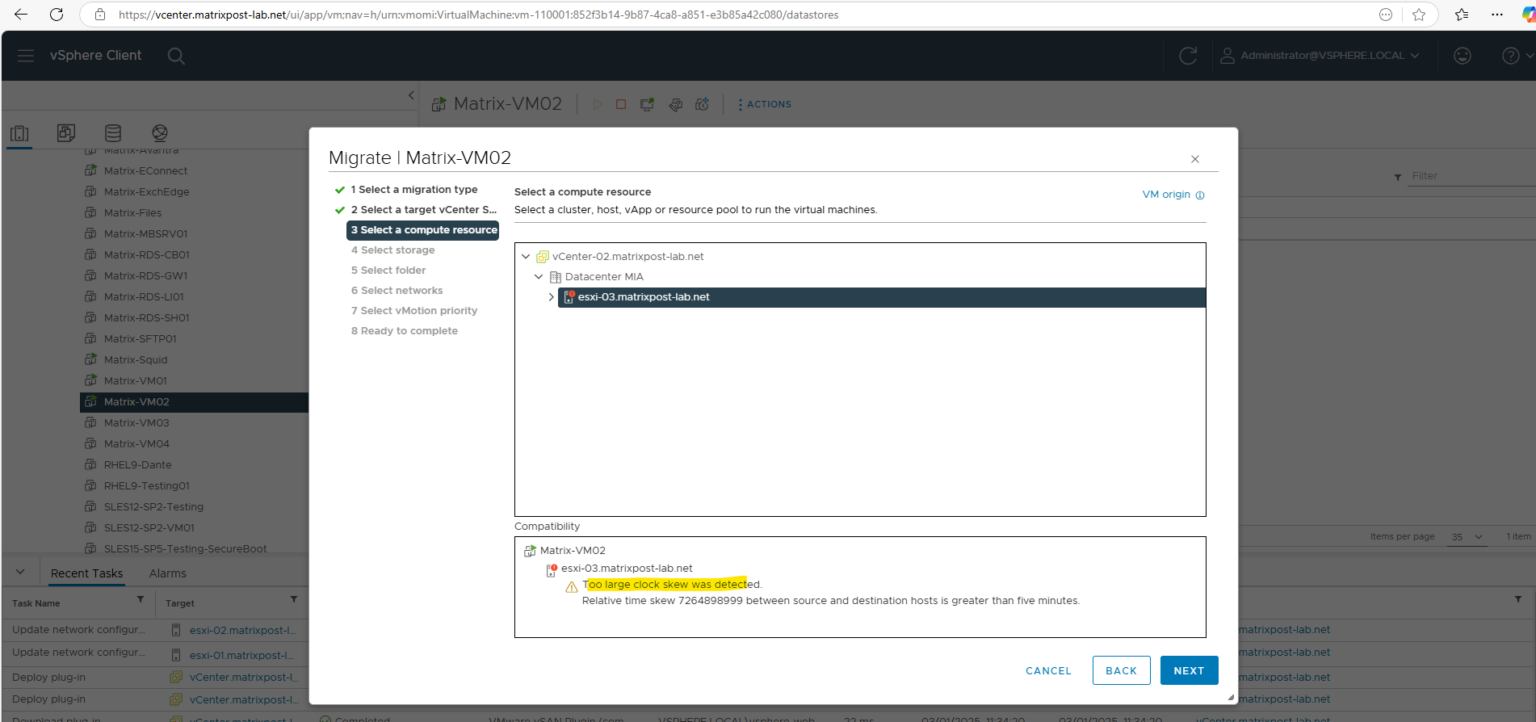Open the Networking inventory view icon

159,132
